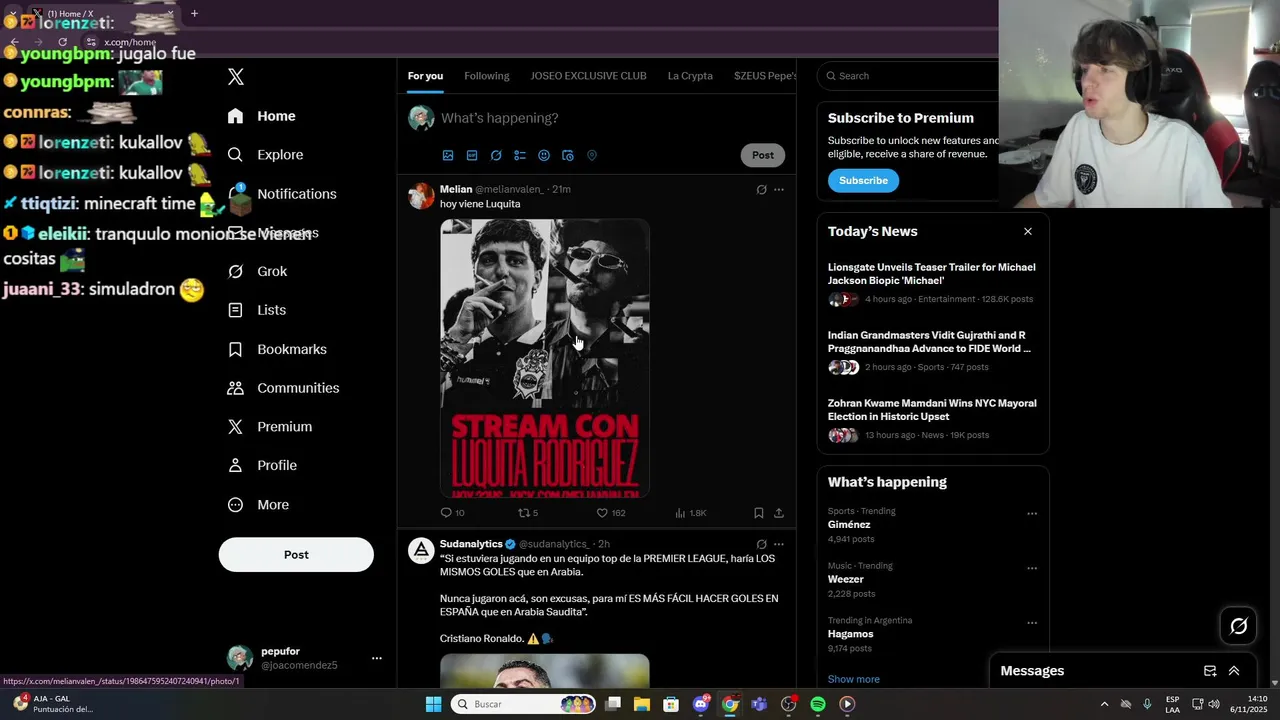This screenshot has width=1280, height=720.
Task: Reply to Melian's post
Action: pyautogui.click(x=452, y=513)
